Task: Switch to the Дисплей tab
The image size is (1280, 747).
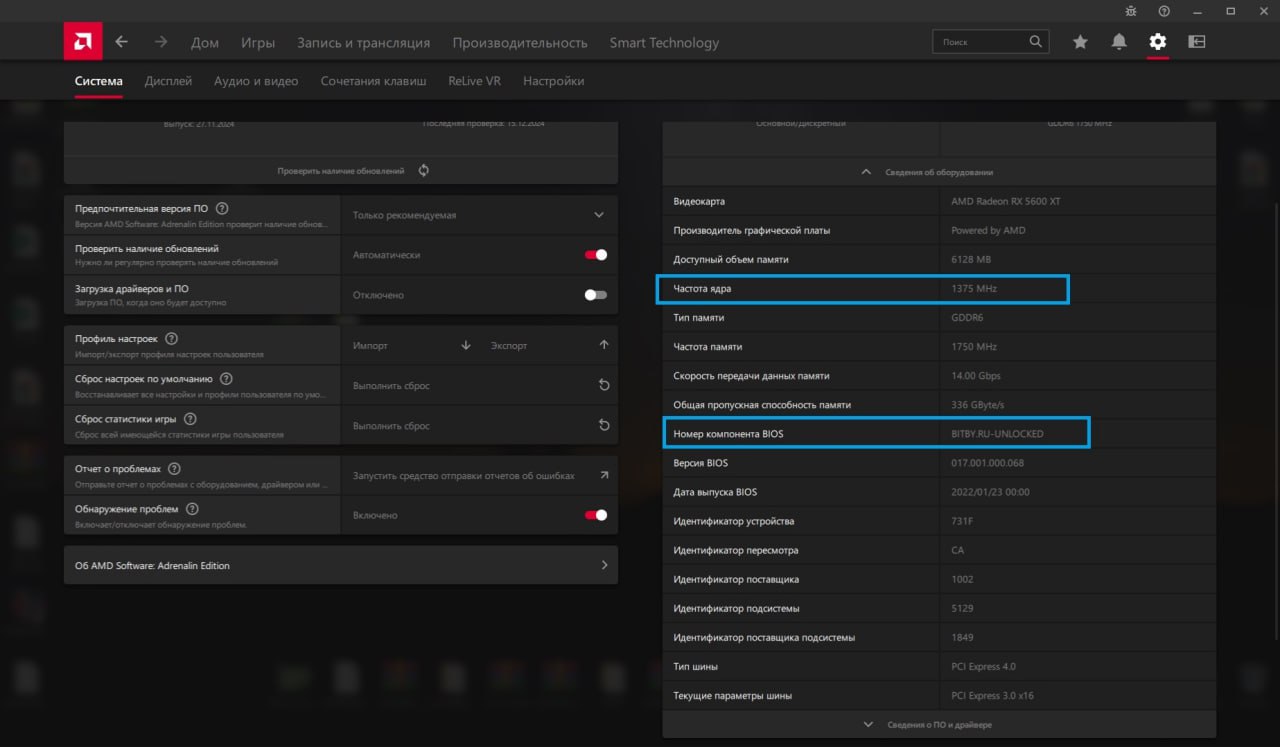Action: pyautogui.click(x=168, y=81)
